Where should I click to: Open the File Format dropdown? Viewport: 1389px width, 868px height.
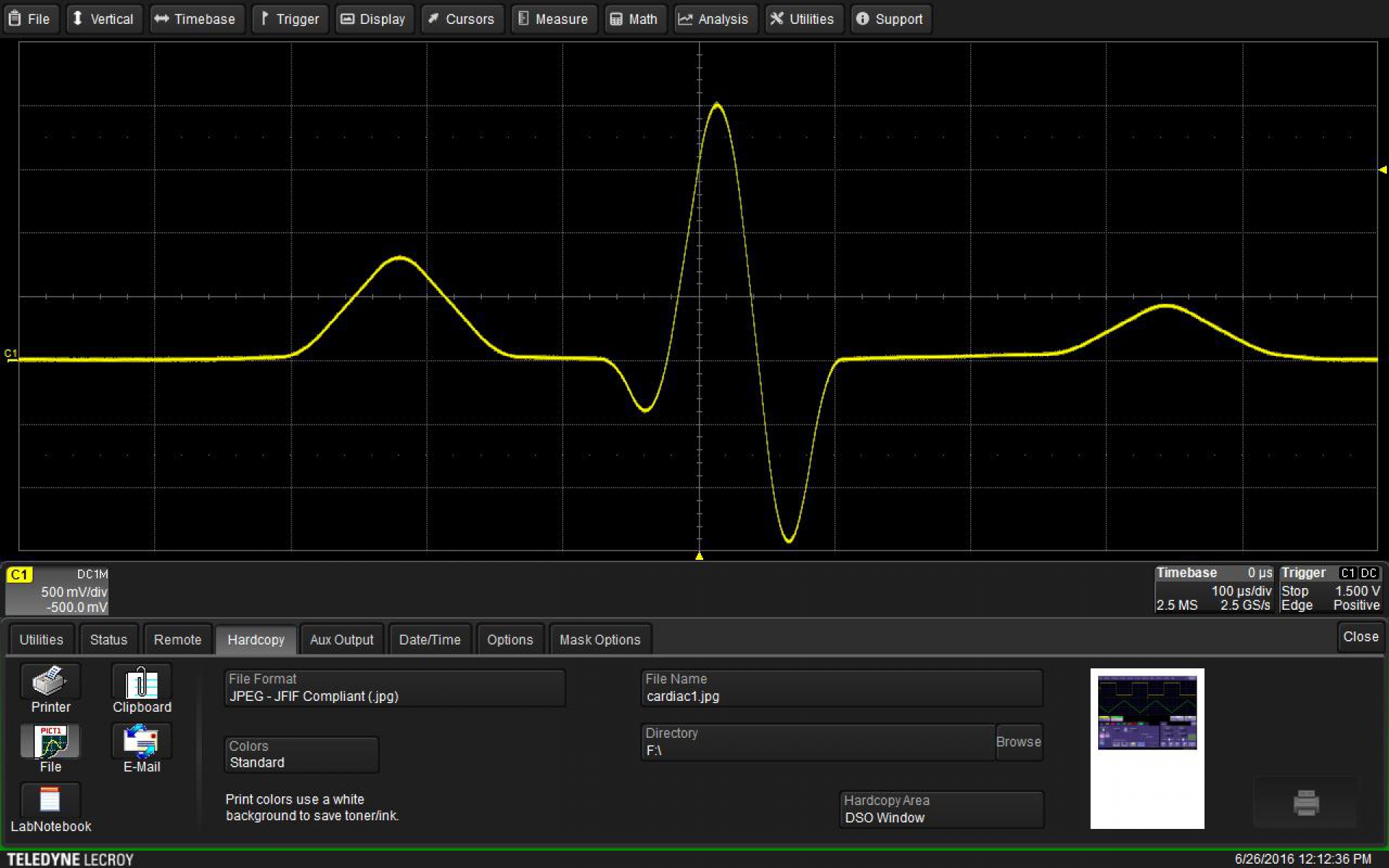coord(394,689)
